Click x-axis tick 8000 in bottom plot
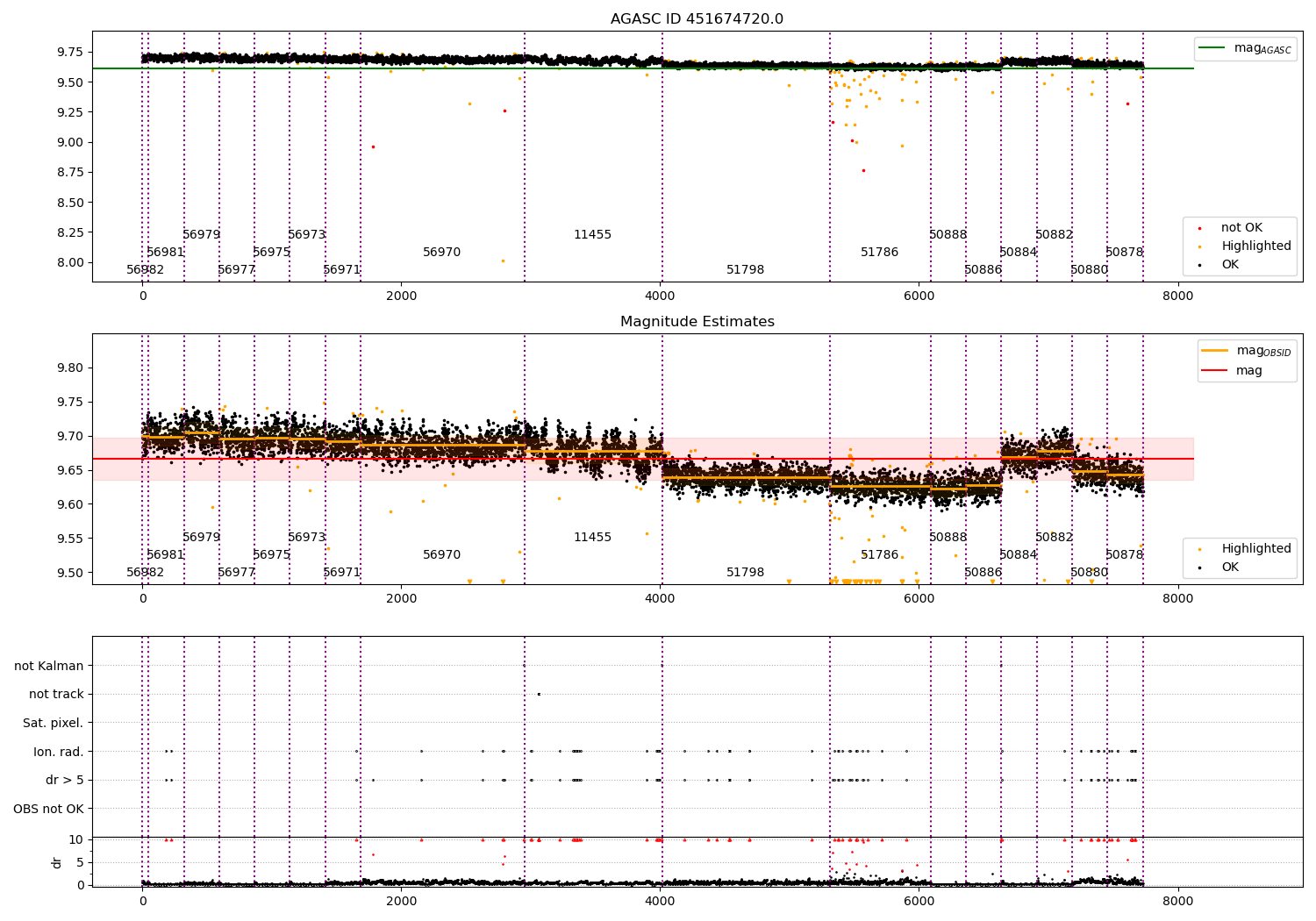Image resolution: width=1316 pixels, height=921 pixels. point(1178,901)
